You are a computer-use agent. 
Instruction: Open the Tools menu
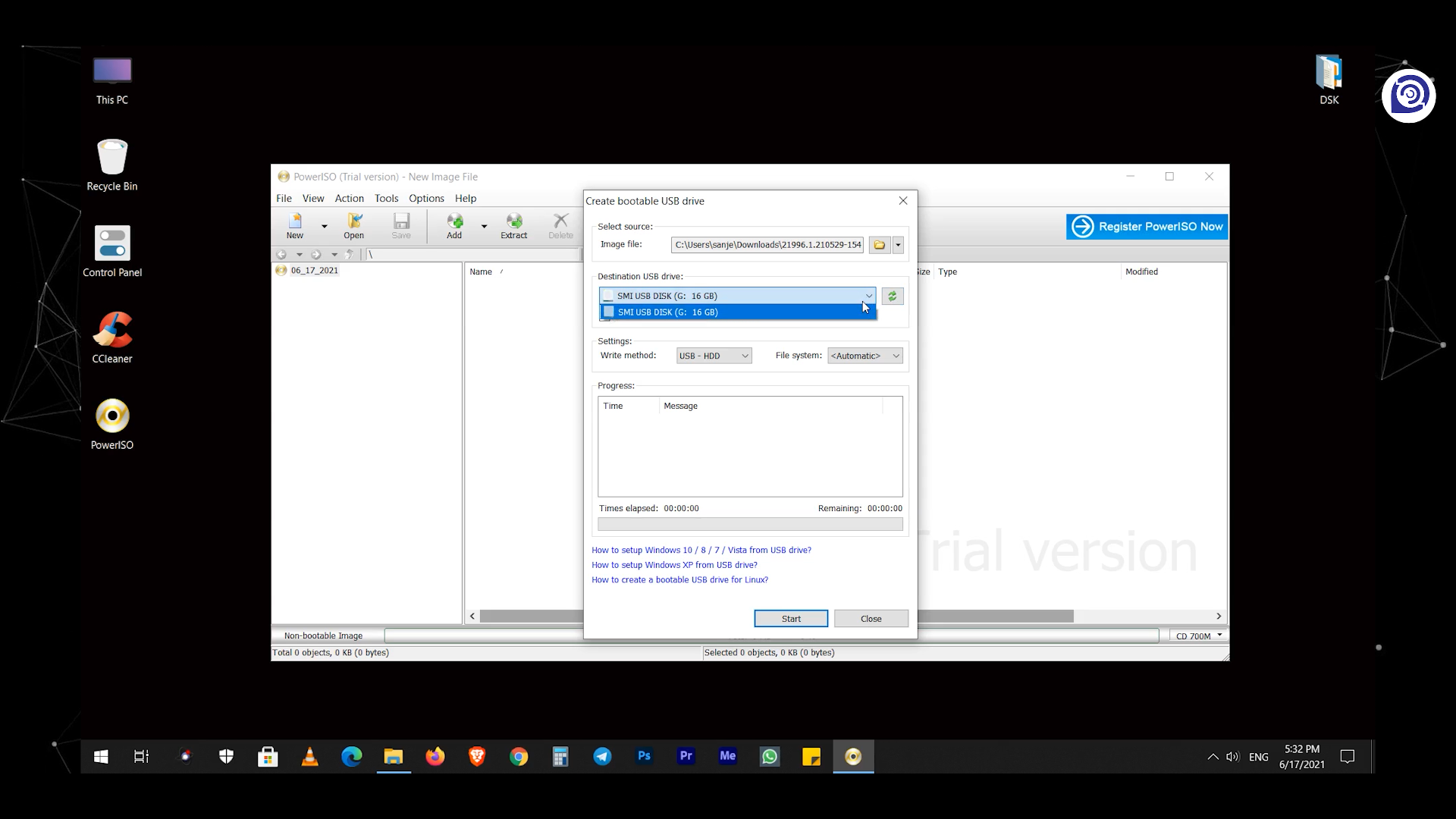(x=386, y=199)
